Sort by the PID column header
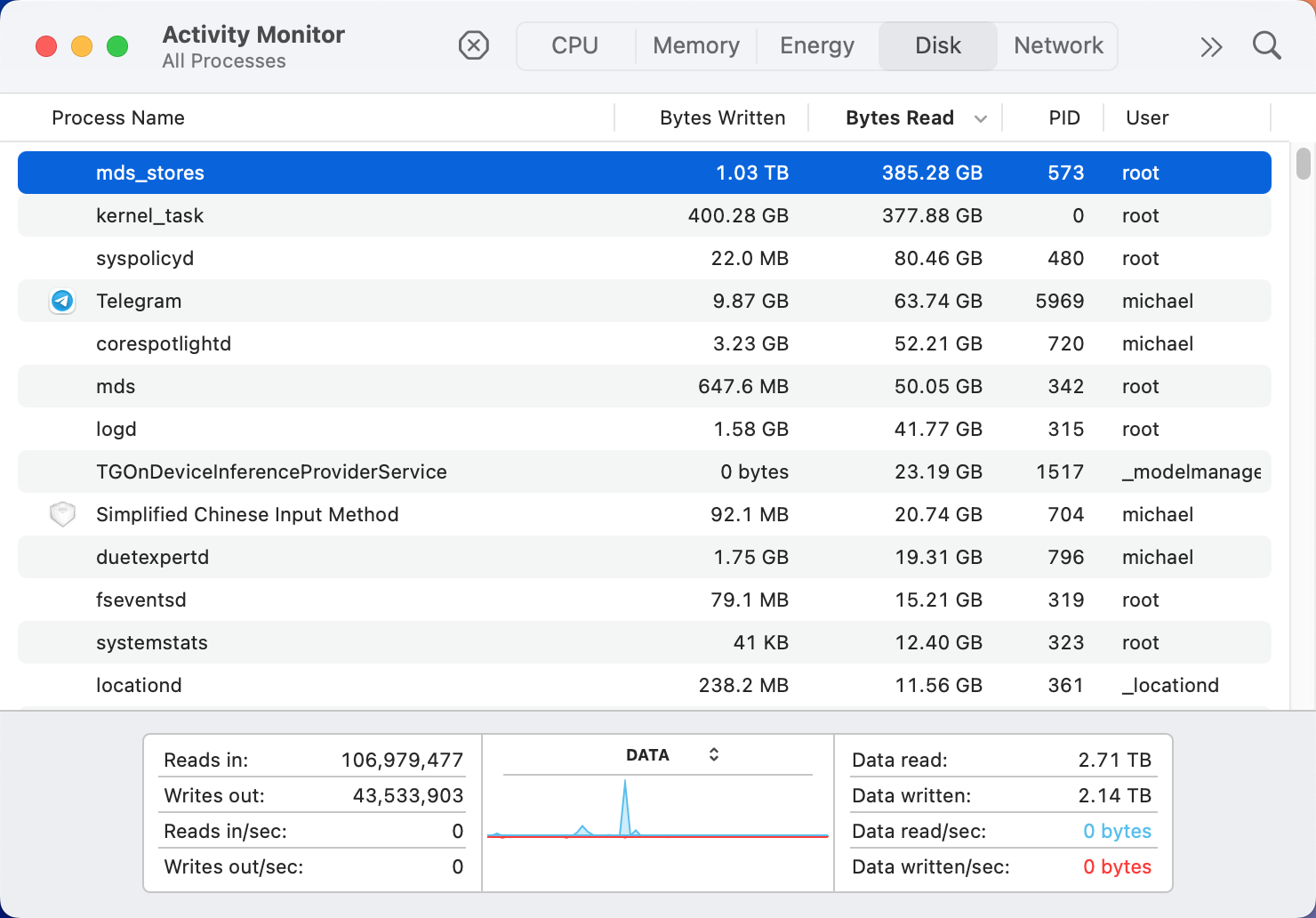1316x918 pixels. (1063, 117)
